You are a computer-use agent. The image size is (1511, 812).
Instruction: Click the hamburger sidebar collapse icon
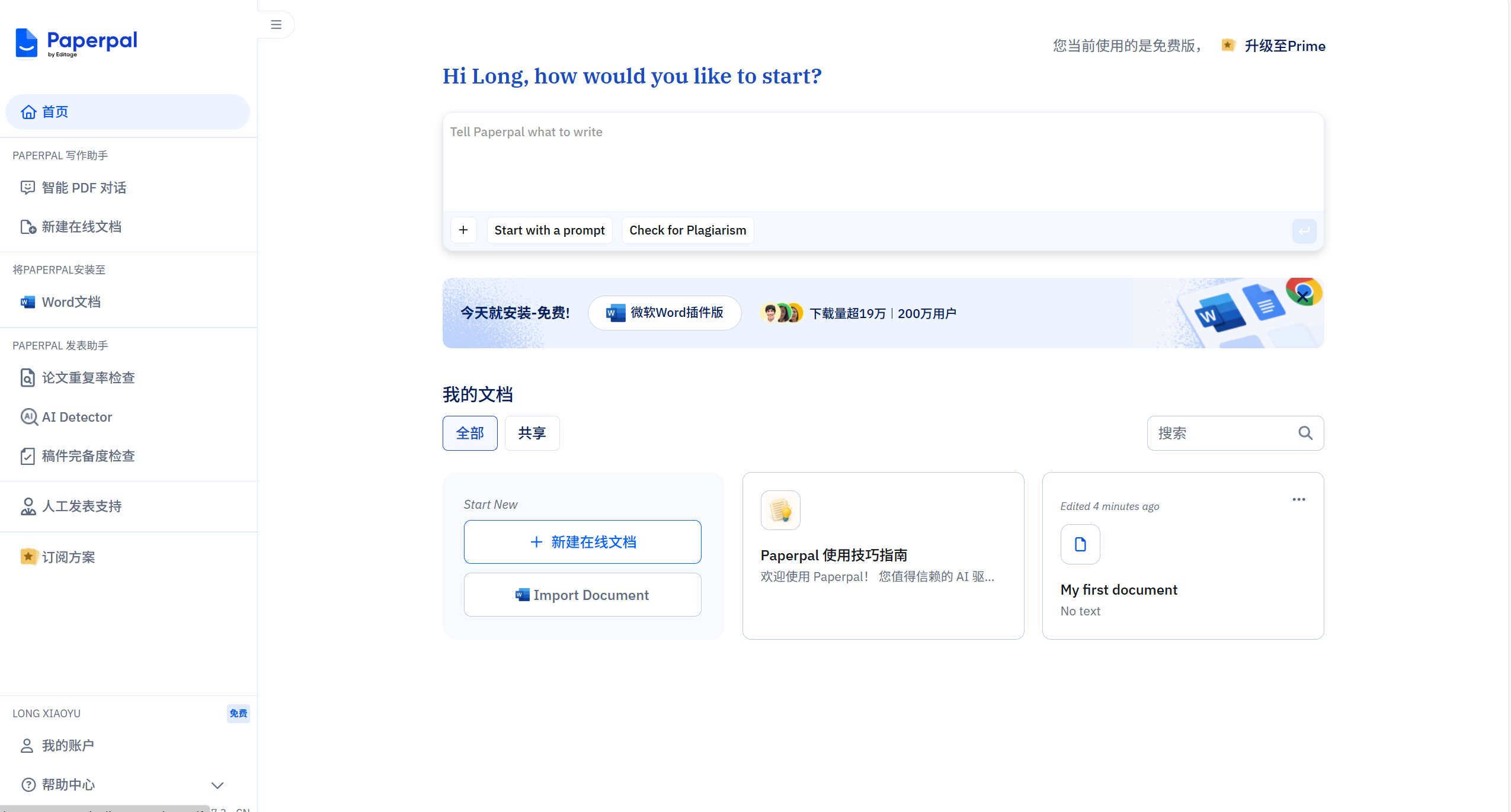tap(276, 24)
